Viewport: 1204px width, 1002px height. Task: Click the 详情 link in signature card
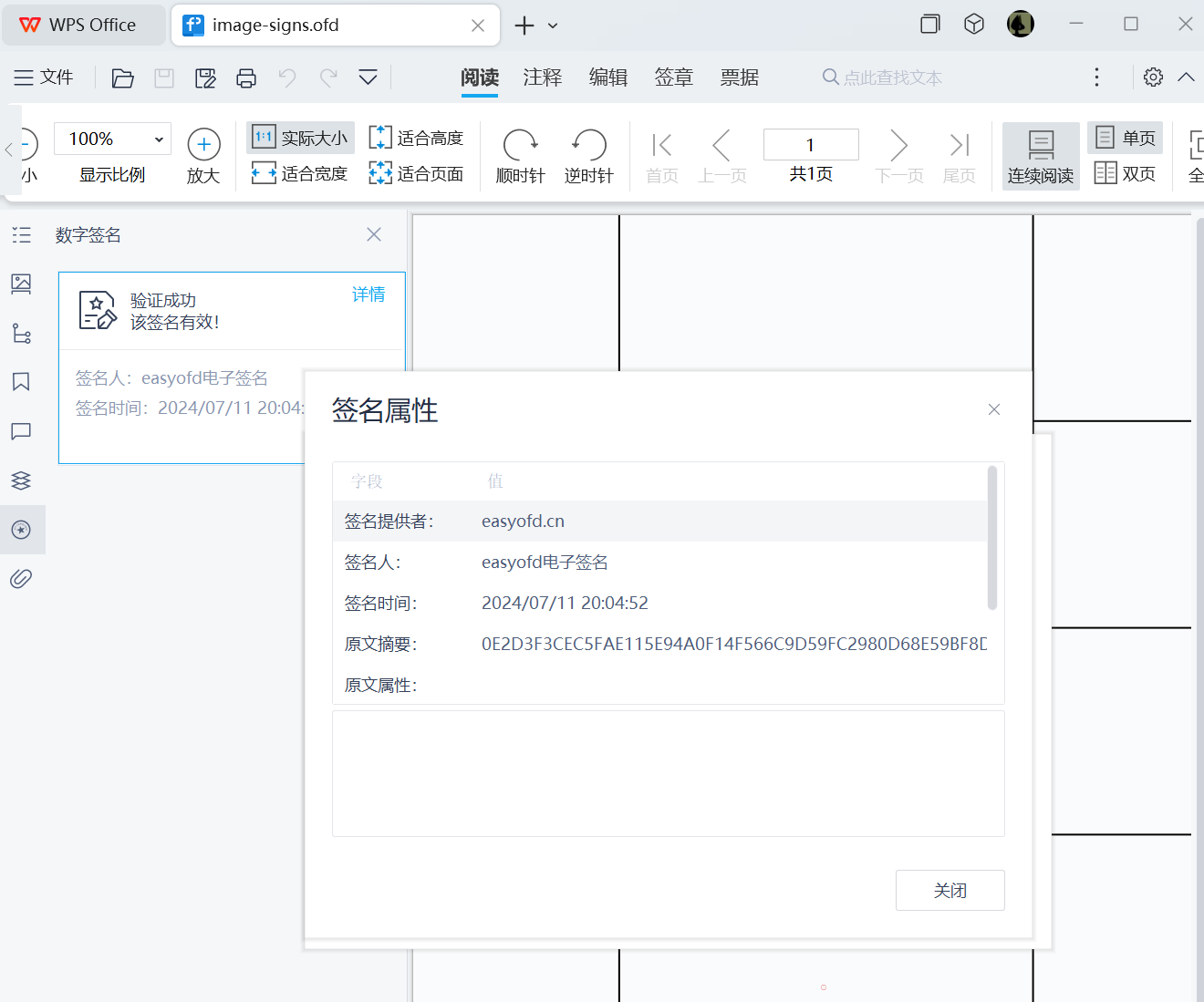click(368, 294)
